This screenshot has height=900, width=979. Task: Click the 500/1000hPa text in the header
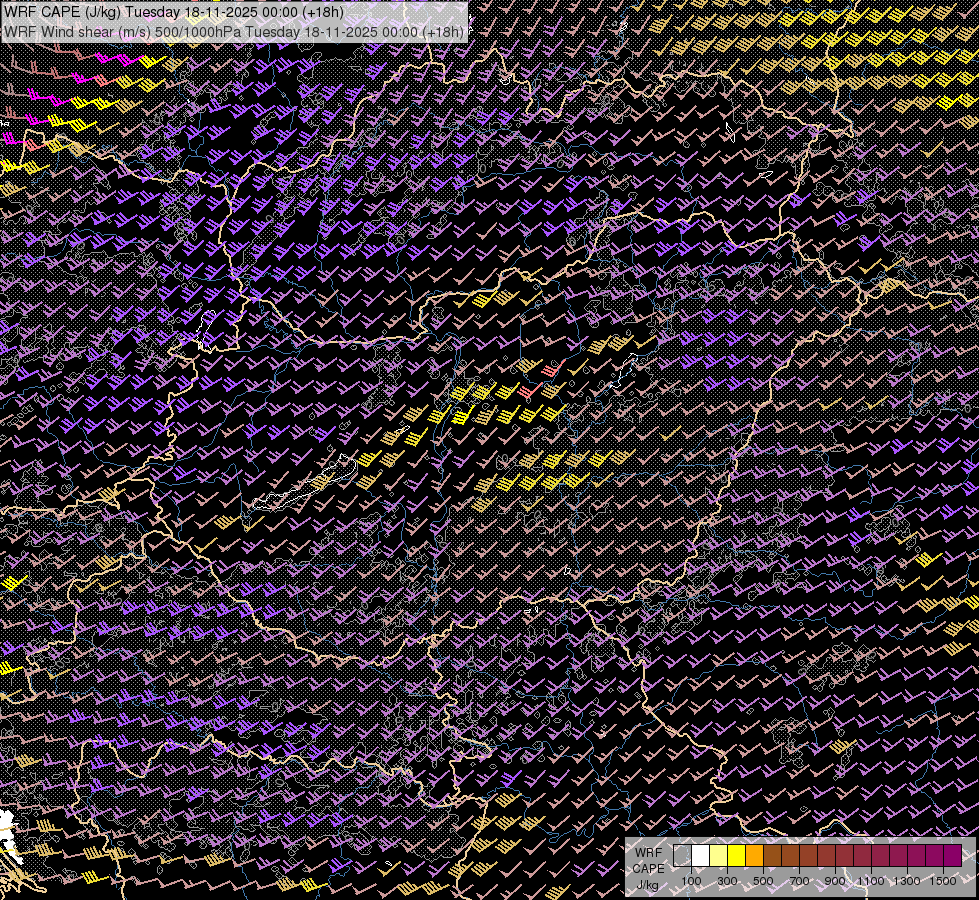coord(198,31)
